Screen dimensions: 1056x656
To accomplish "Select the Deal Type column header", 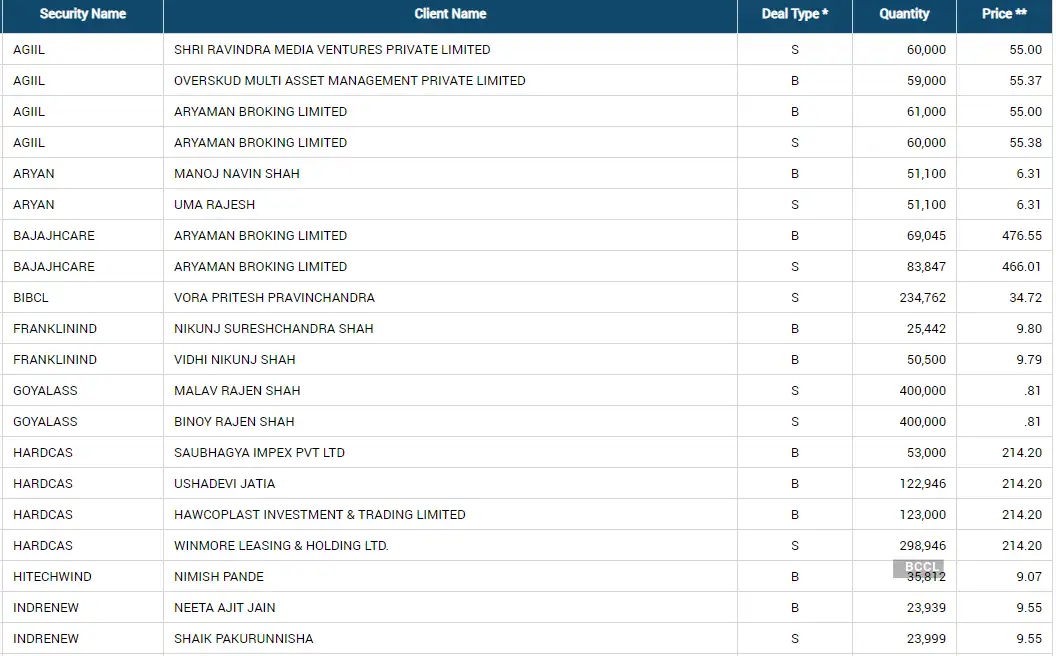I will click(795, 14).
